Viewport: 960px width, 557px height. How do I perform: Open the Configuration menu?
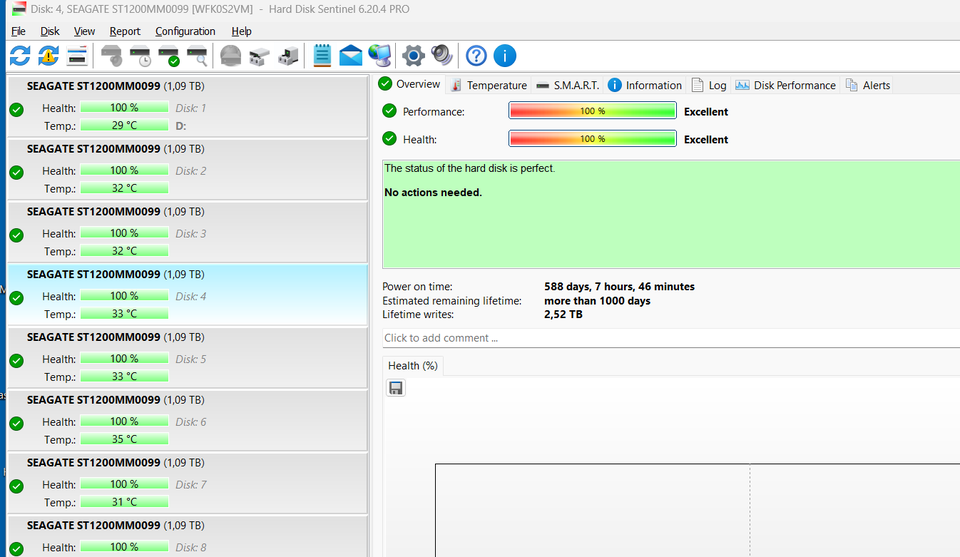click(x=185, y=31)
